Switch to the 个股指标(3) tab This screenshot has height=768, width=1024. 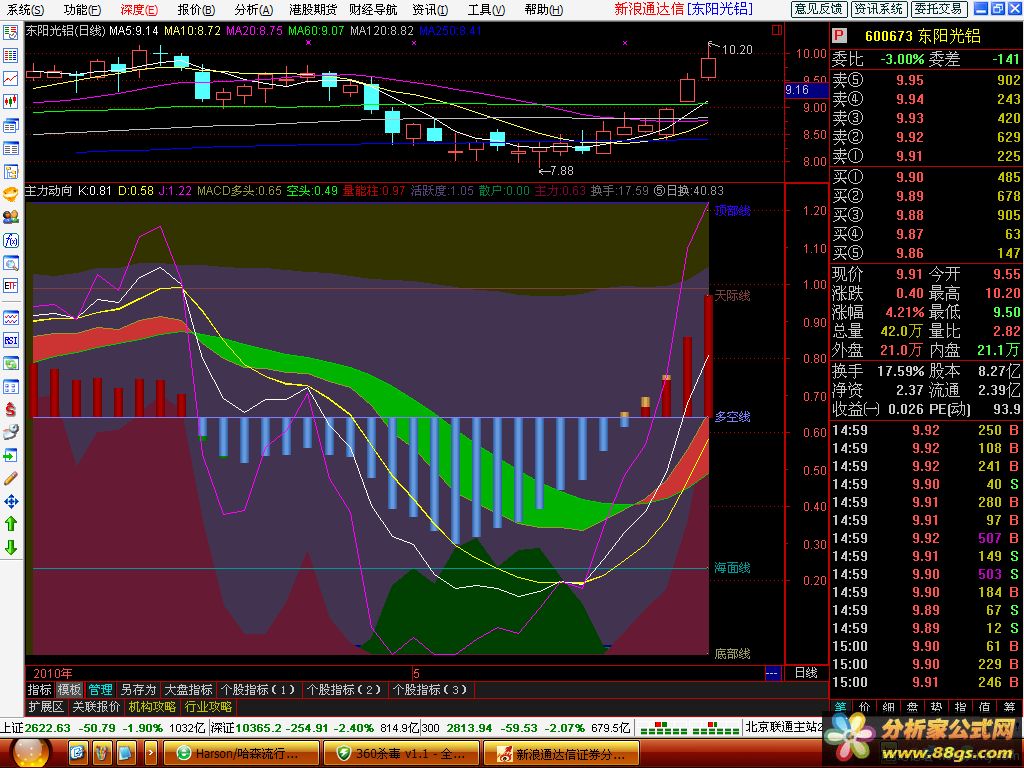[430, 690]
